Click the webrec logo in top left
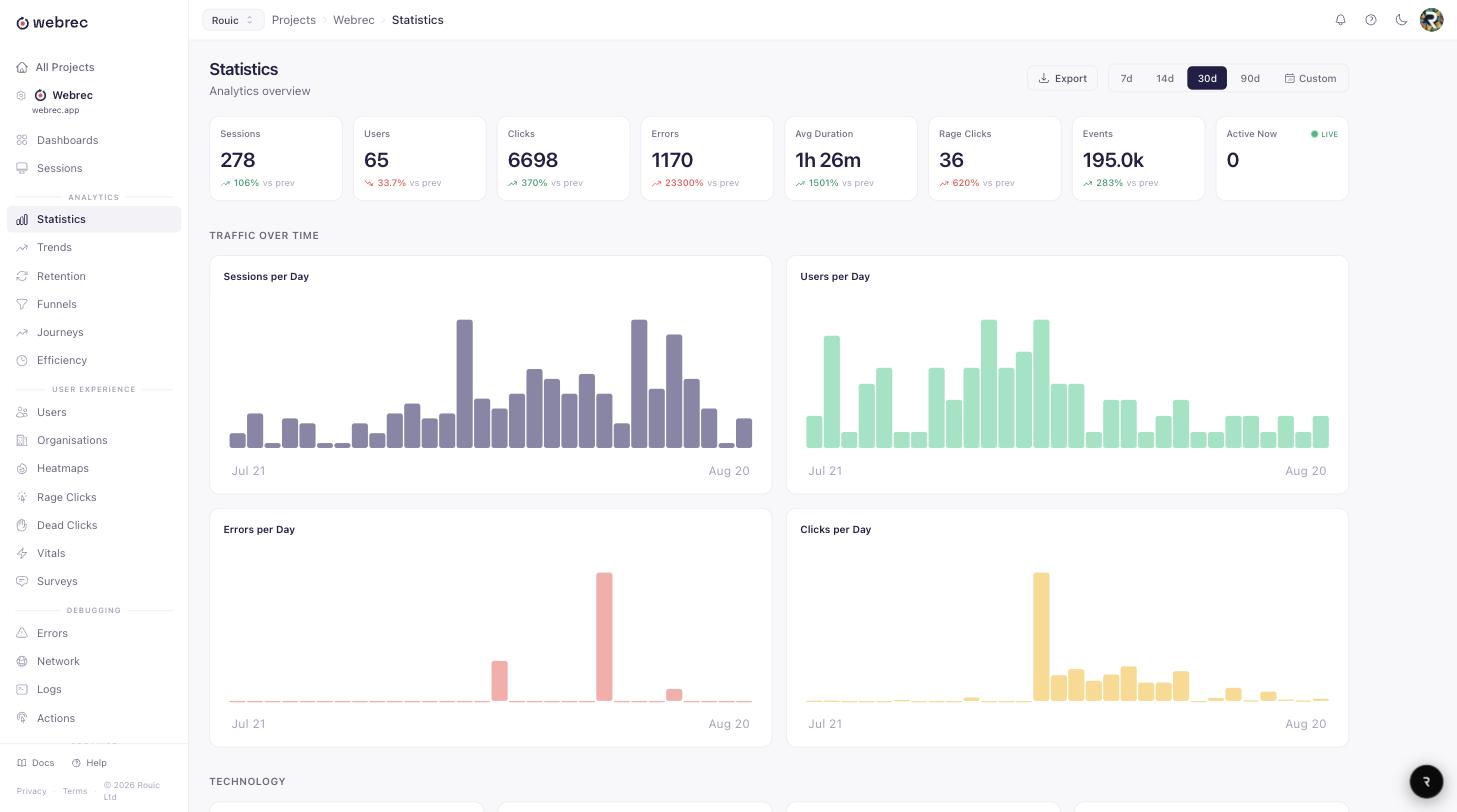Image resolution: width=1457 pixels, height=812 pixels. pos(52,22)
